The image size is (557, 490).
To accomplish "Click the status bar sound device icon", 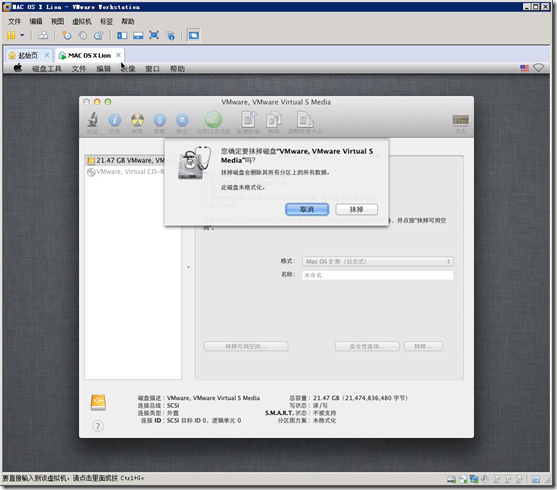I will click(485, 479).
